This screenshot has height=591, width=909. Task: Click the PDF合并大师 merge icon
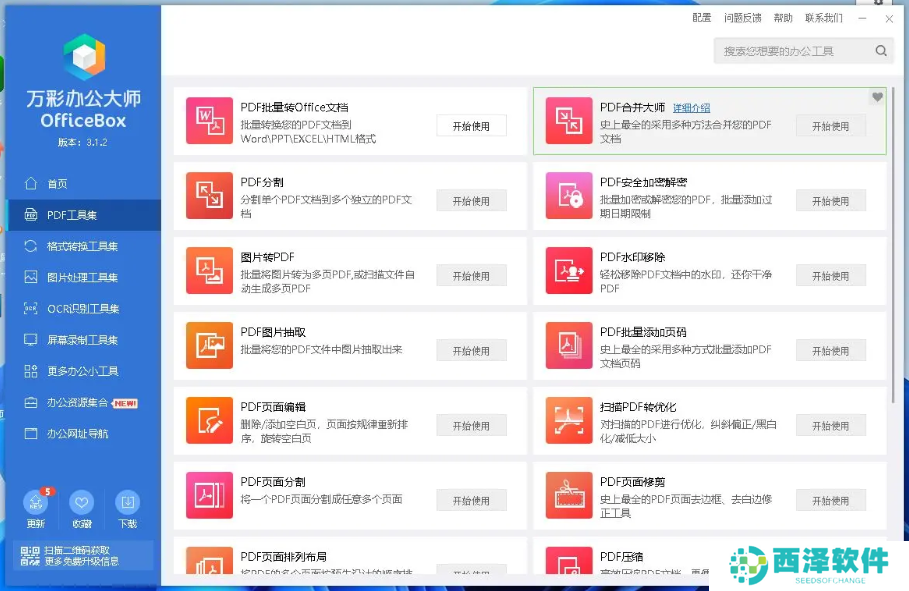[x=569, y=121]
